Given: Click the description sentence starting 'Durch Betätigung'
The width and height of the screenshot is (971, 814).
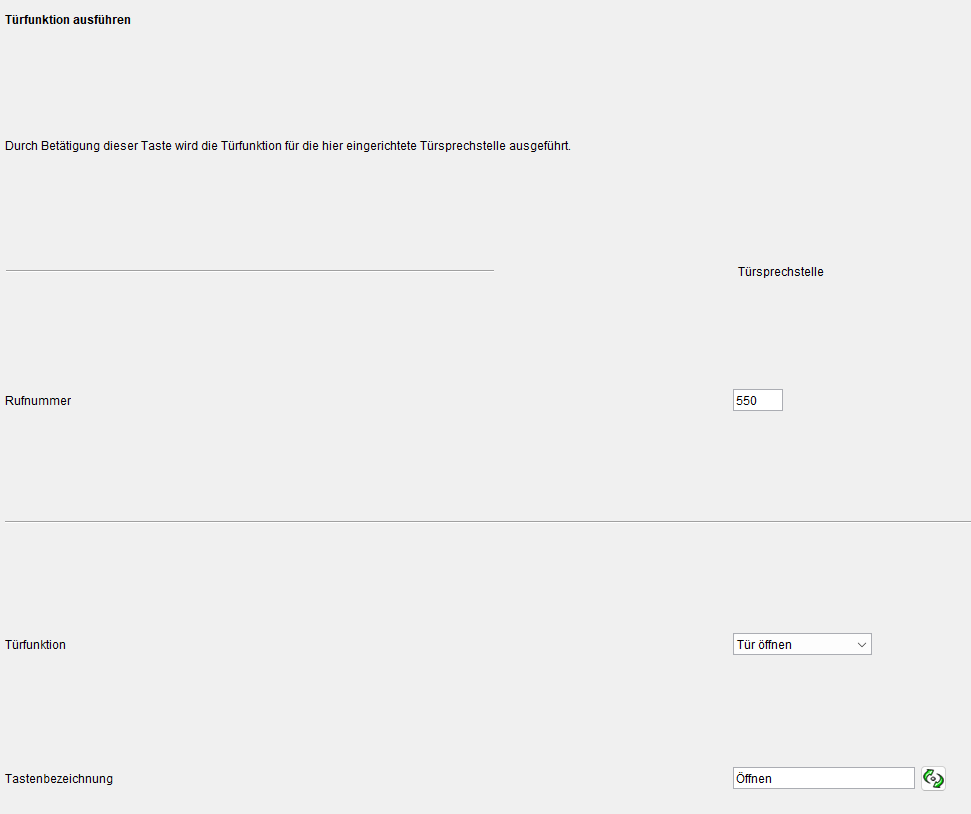Looking at the screenshot, I should click(x=288, y=146).
